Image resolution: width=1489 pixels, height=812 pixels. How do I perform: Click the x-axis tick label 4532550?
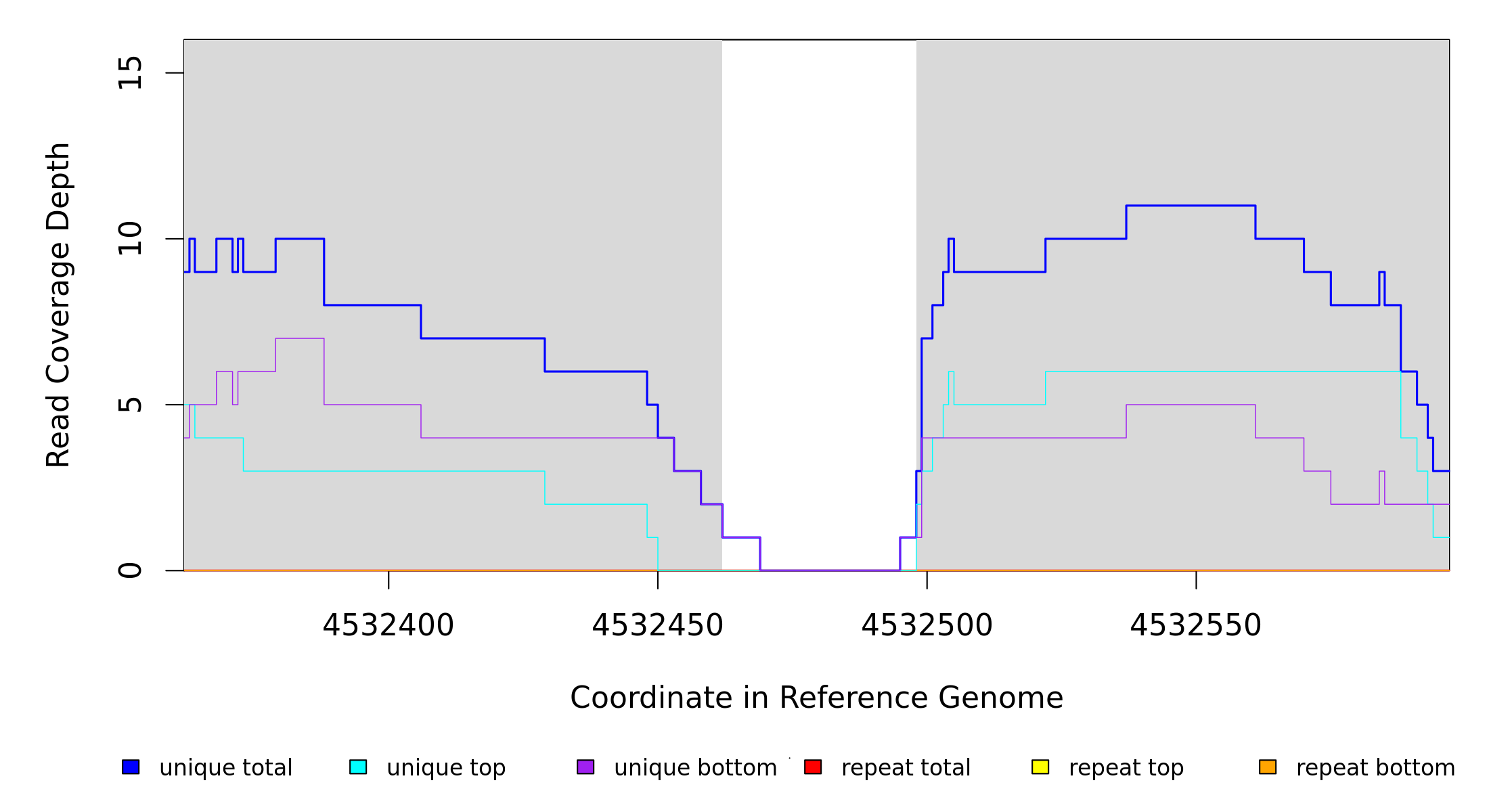(x=1195, y=626)
